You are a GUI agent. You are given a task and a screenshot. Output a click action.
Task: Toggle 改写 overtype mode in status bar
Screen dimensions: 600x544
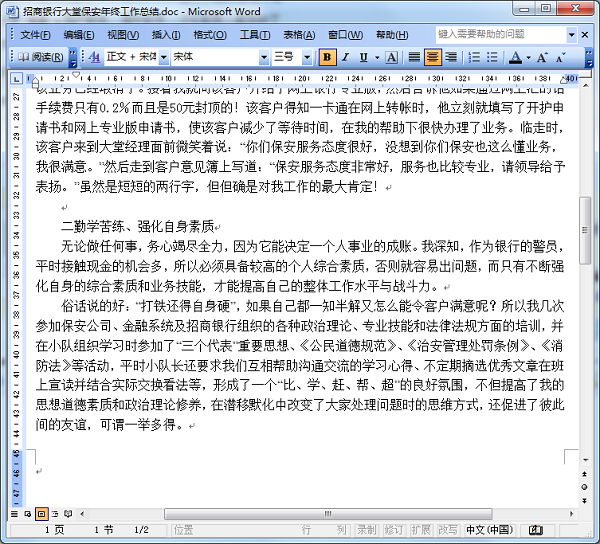click(x=448, y=530)
